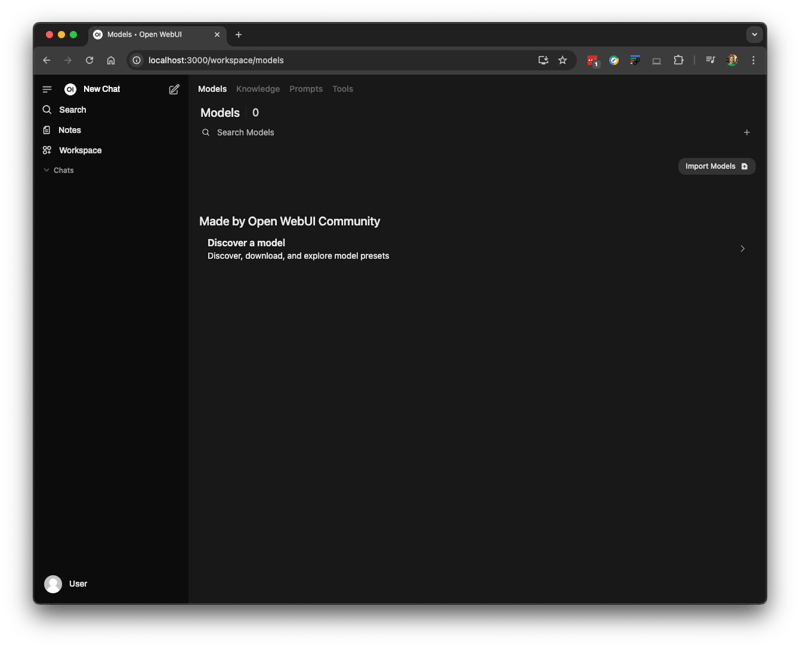Bookmark this page with the star icon
Image resolution: width=800 pixels, height=648 pixels.
tap(562, 60)
